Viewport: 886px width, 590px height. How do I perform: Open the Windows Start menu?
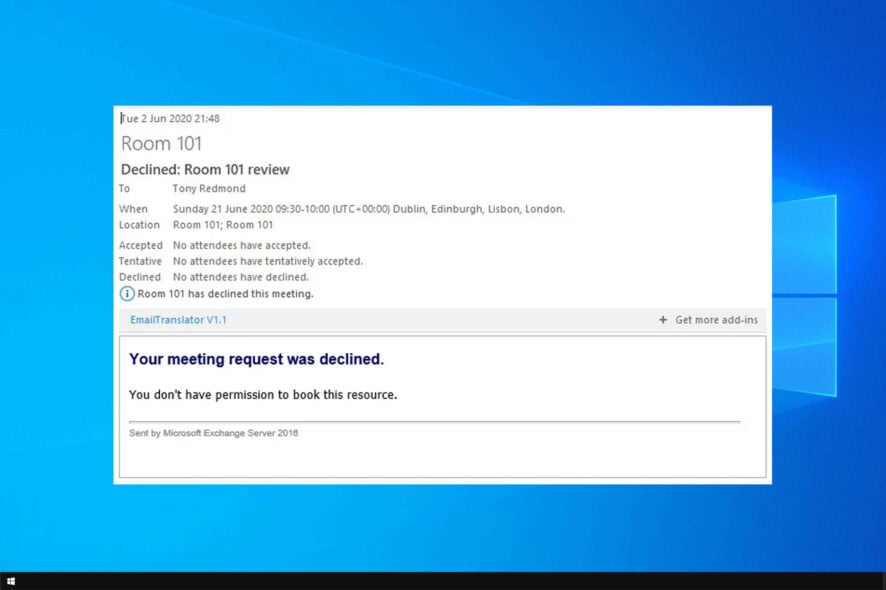(11, 581)
